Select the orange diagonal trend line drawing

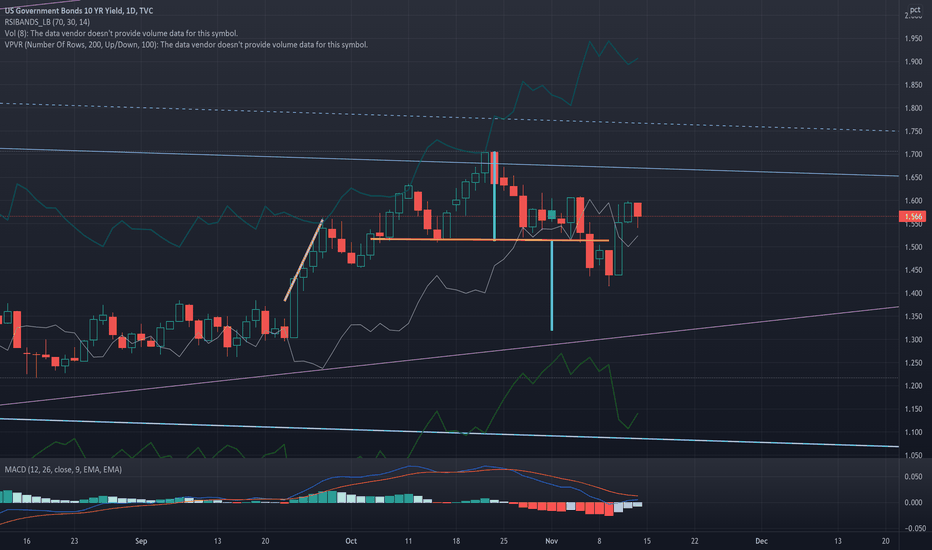[x=304, y=260]
